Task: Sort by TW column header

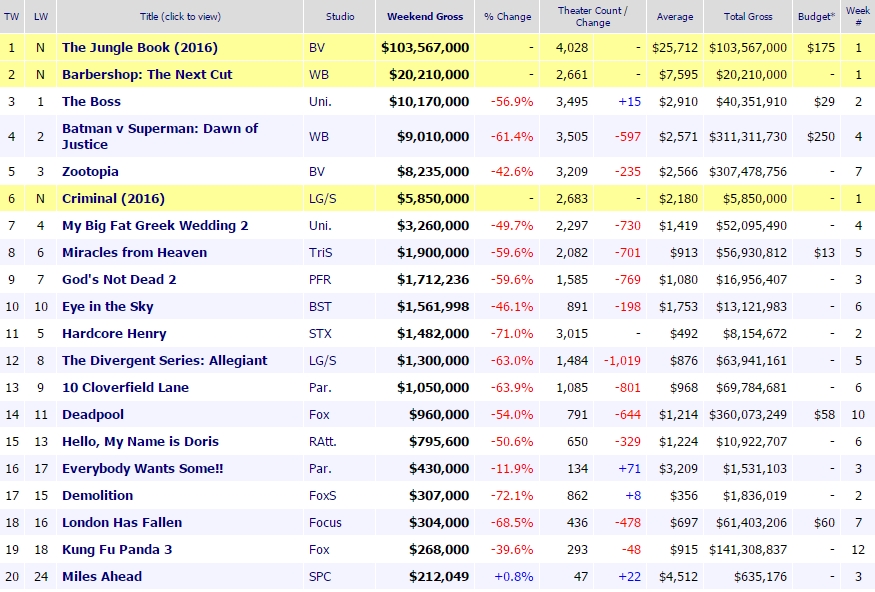Action: pos(11,17)
